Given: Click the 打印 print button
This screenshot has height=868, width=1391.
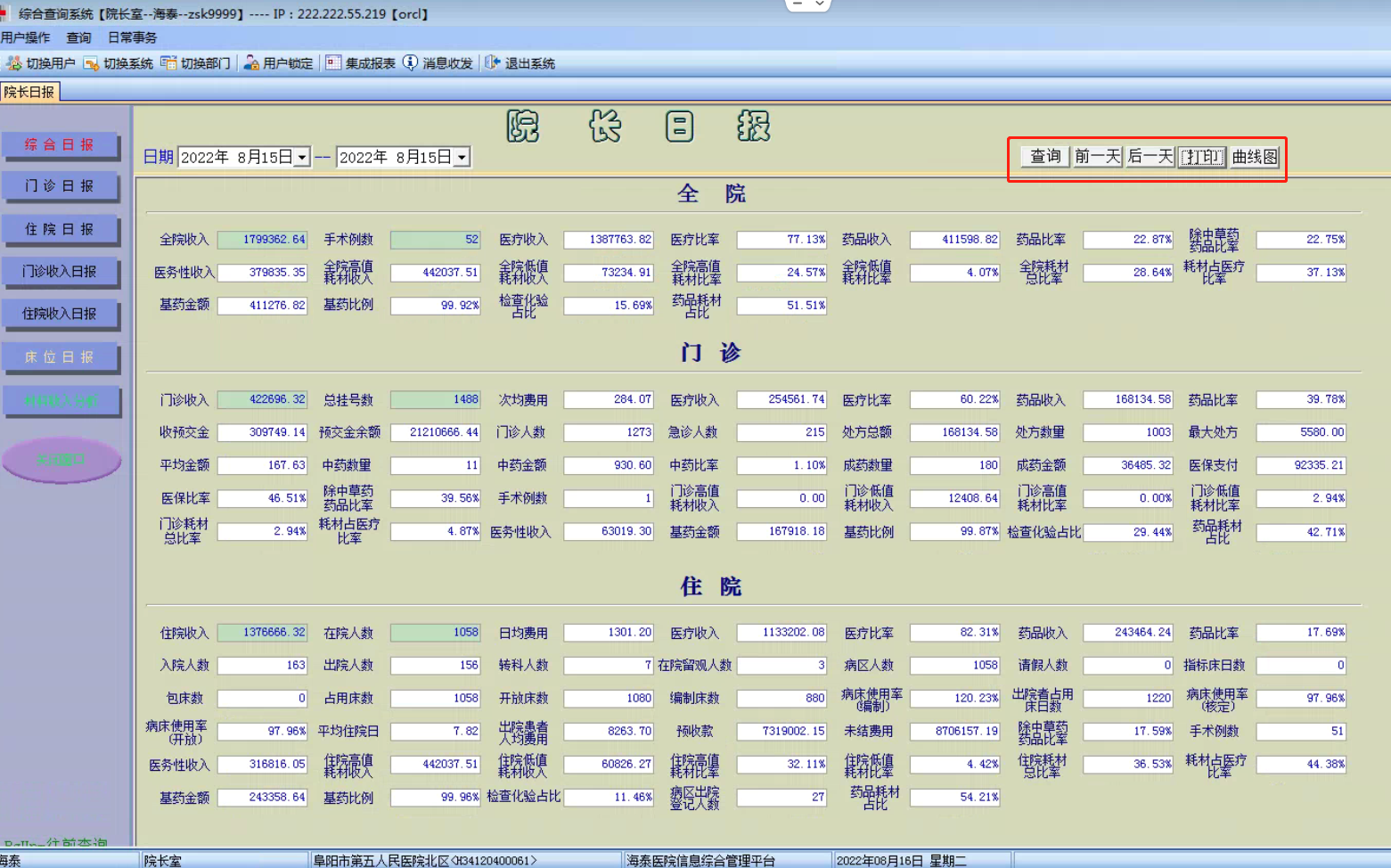Looking at the screenshot, I should 1202,157.
